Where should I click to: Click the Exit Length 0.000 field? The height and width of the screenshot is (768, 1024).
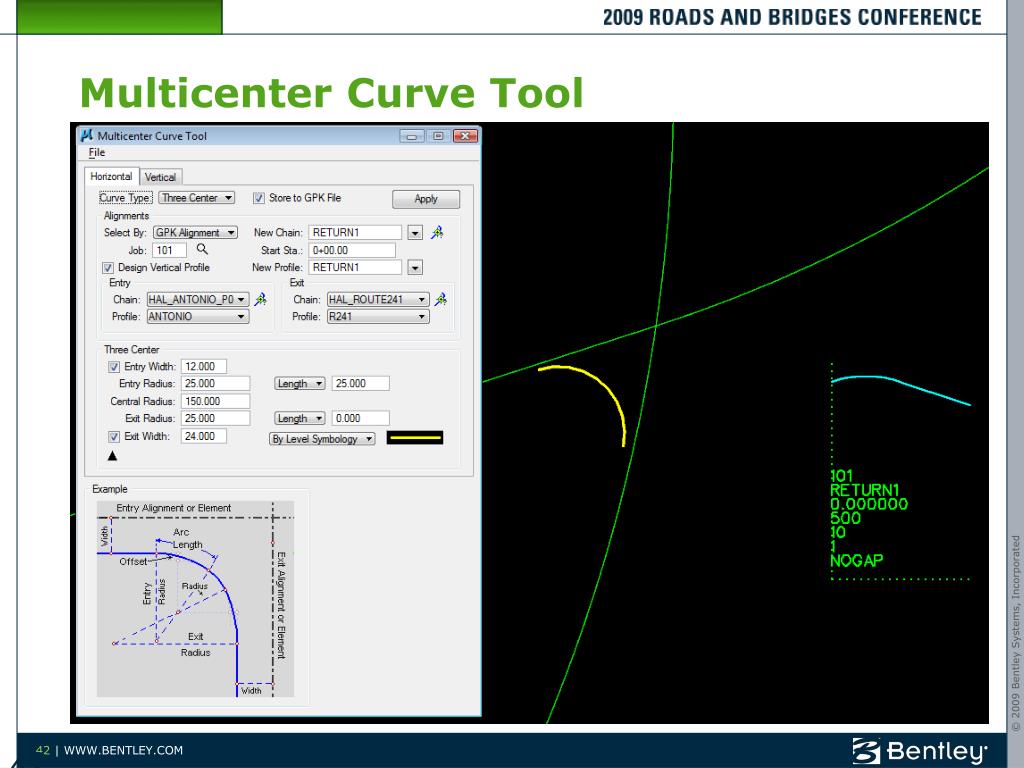click(360, 418)
